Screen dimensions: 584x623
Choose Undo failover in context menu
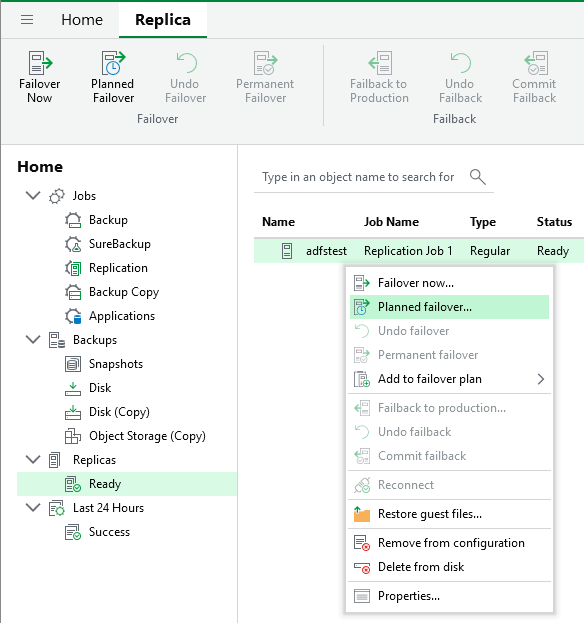449,331
